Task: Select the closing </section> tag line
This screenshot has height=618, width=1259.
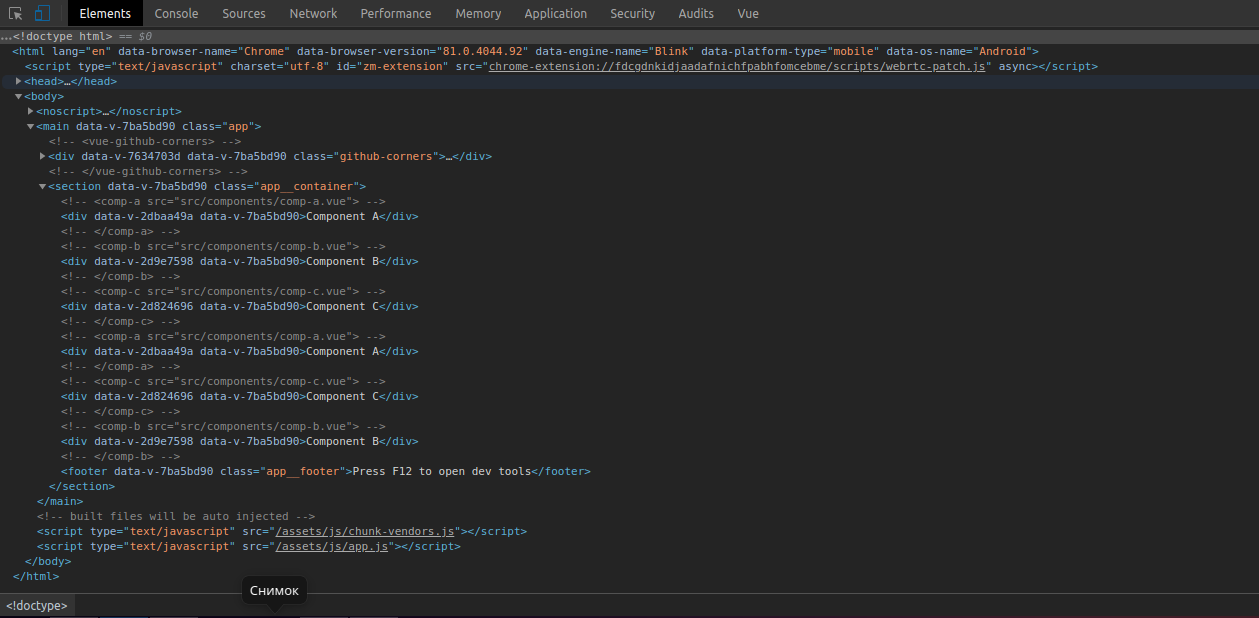Action: coord(82,486)
